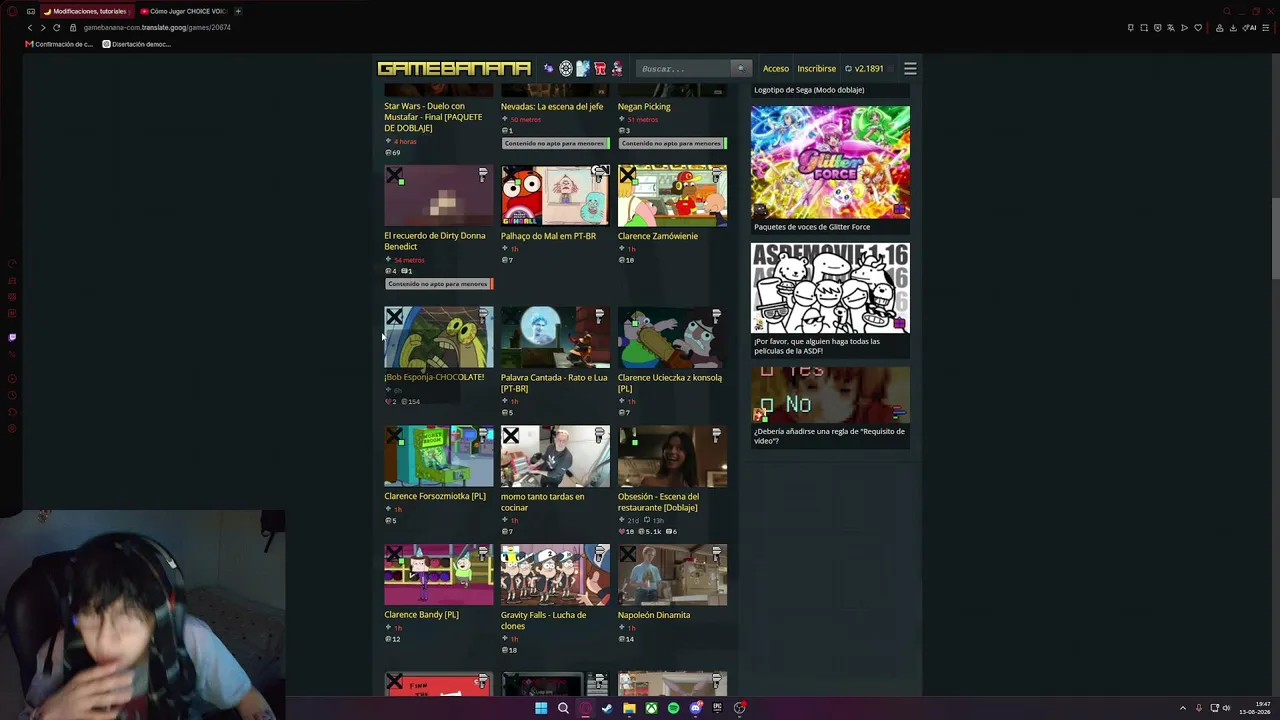Open El recuerdo de Dirty Donna Benedict thumbnail
1280x720 pixels.
(x=439, y=196)
